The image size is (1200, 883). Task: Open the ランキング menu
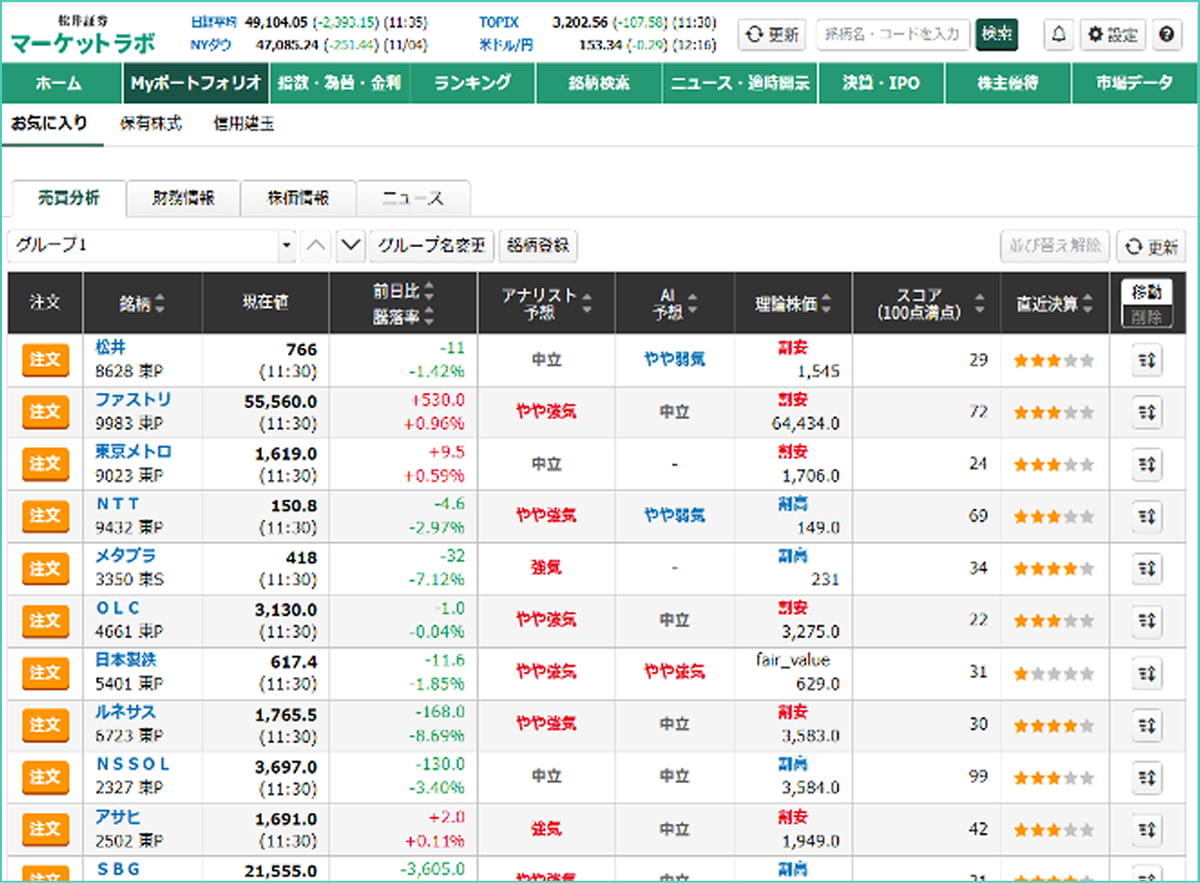472,83
